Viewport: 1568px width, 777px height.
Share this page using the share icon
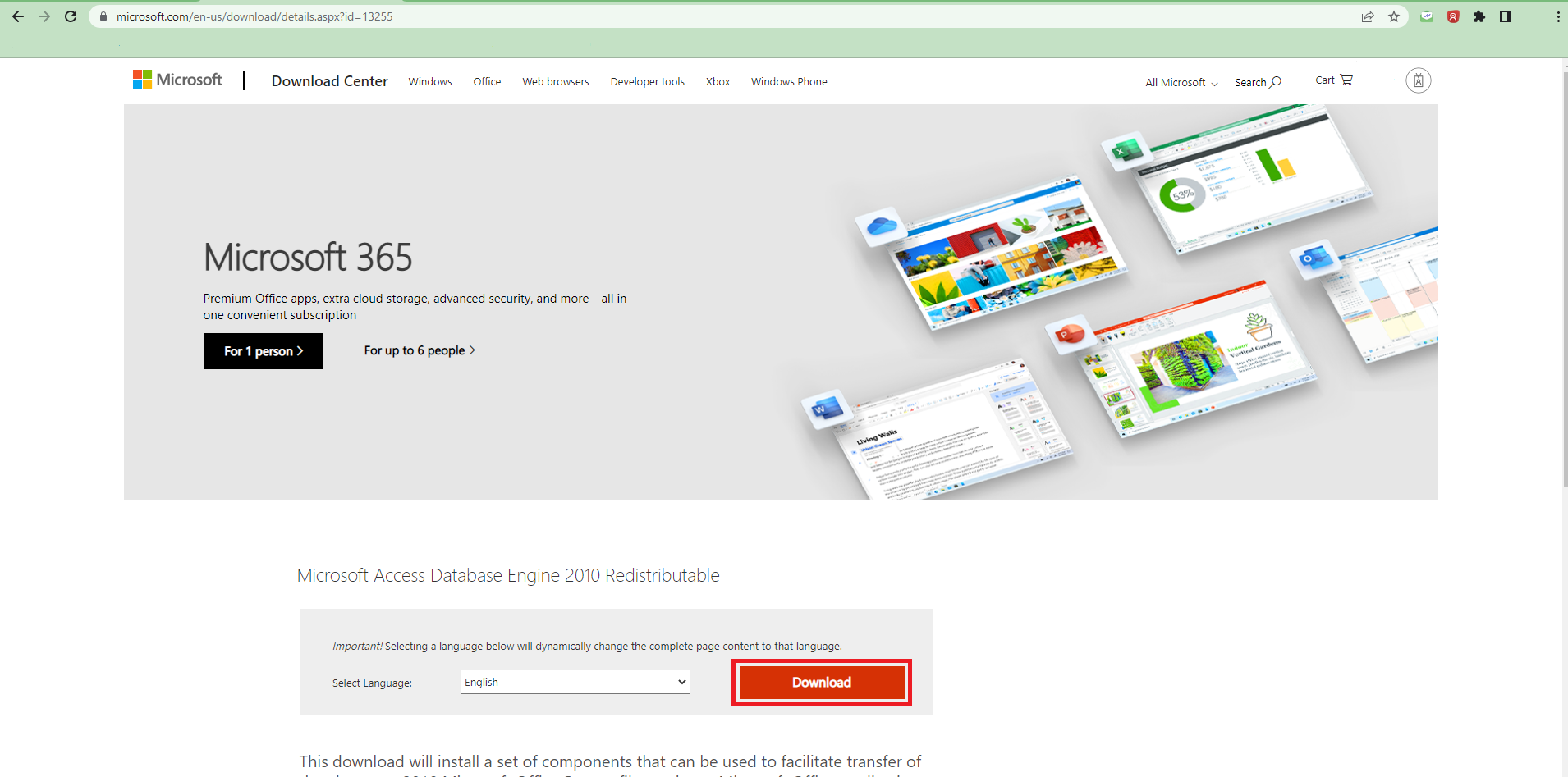pos(1368,16)
